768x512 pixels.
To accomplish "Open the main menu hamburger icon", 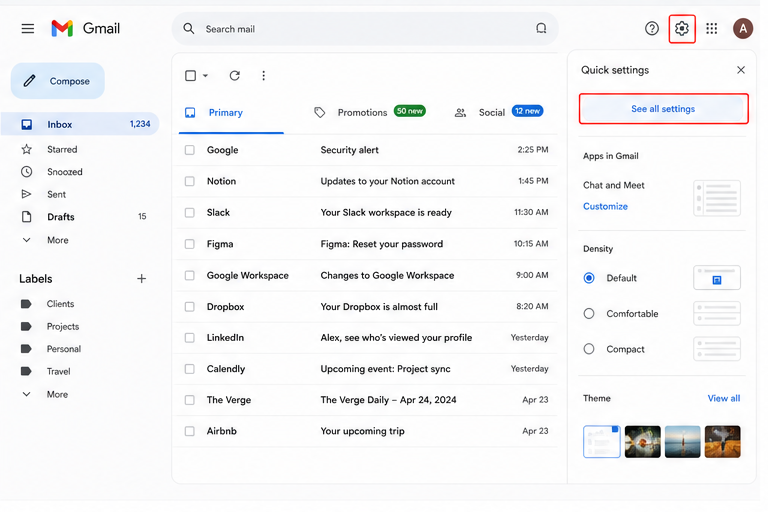I will [27, 28].
